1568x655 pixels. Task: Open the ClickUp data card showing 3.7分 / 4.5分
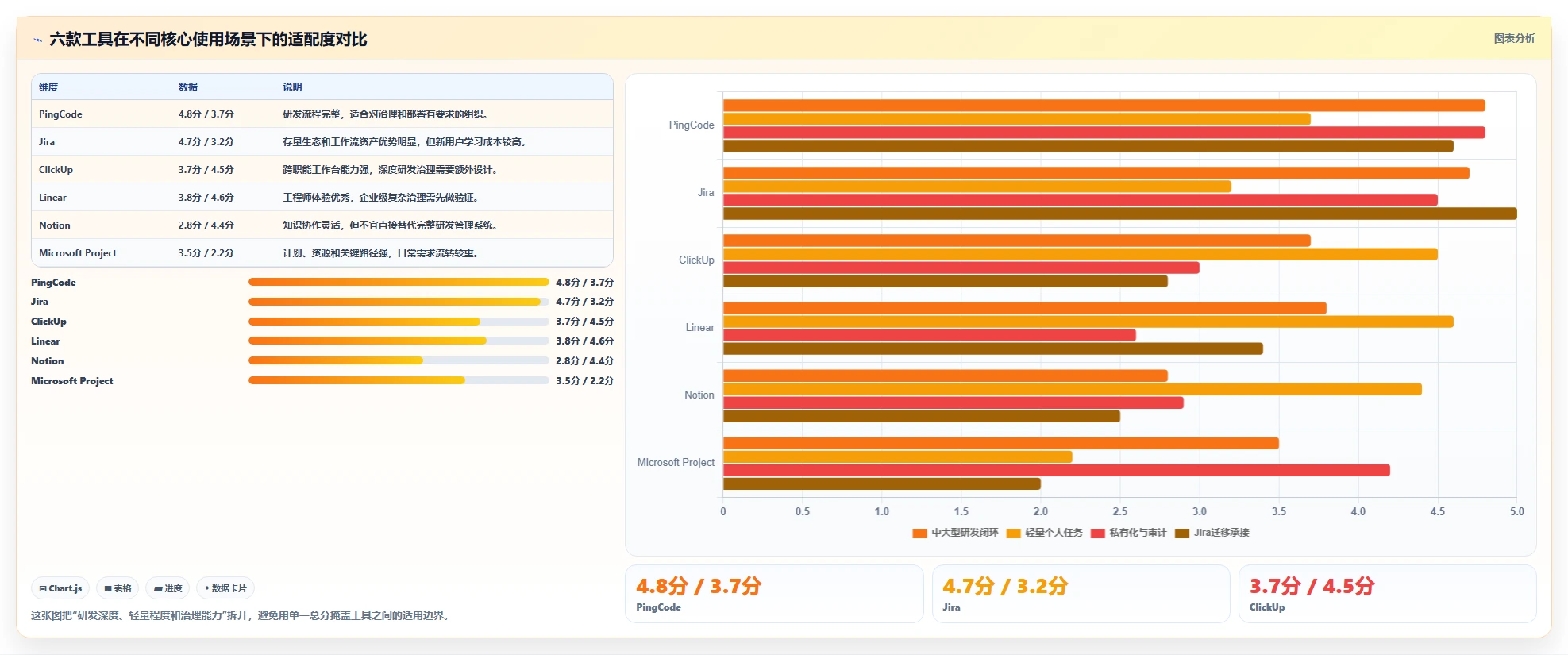pyautogui.click(x=1388, y=594)
